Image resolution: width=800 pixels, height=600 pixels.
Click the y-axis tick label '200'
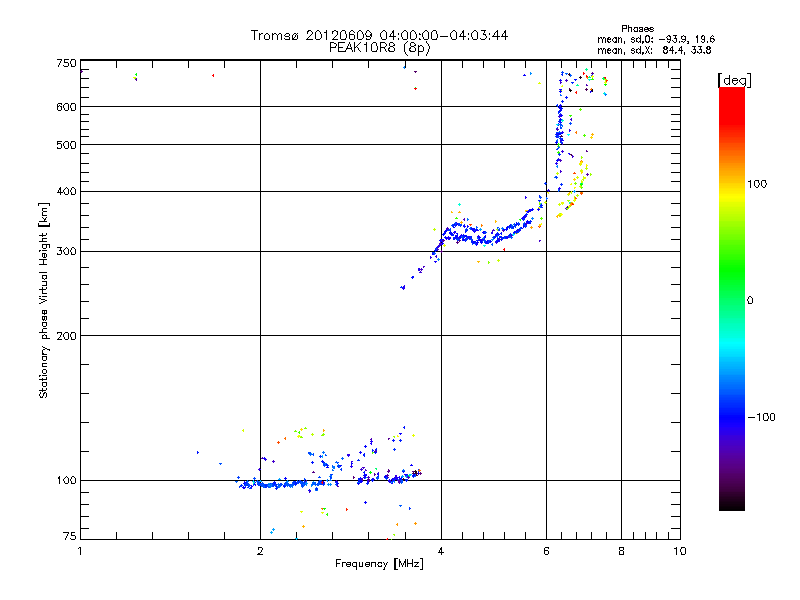point(66,336)
